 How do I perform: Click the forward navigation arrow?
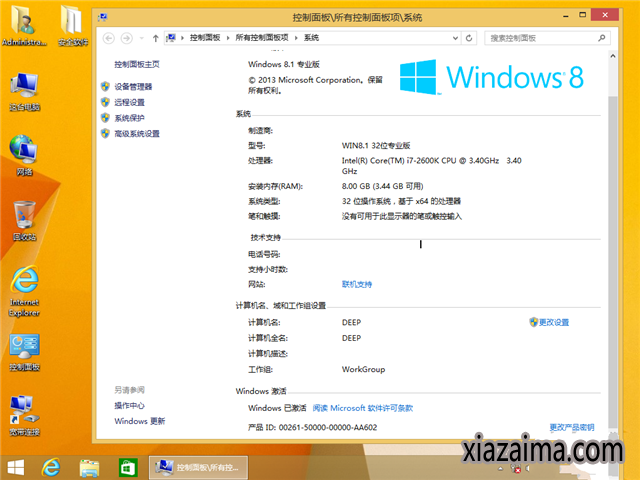(127, 38)
